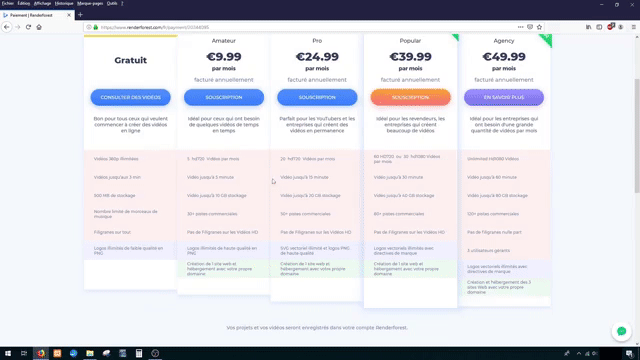Show hidden system tray icons
This screenshot has height=360, width=640.
579,353
